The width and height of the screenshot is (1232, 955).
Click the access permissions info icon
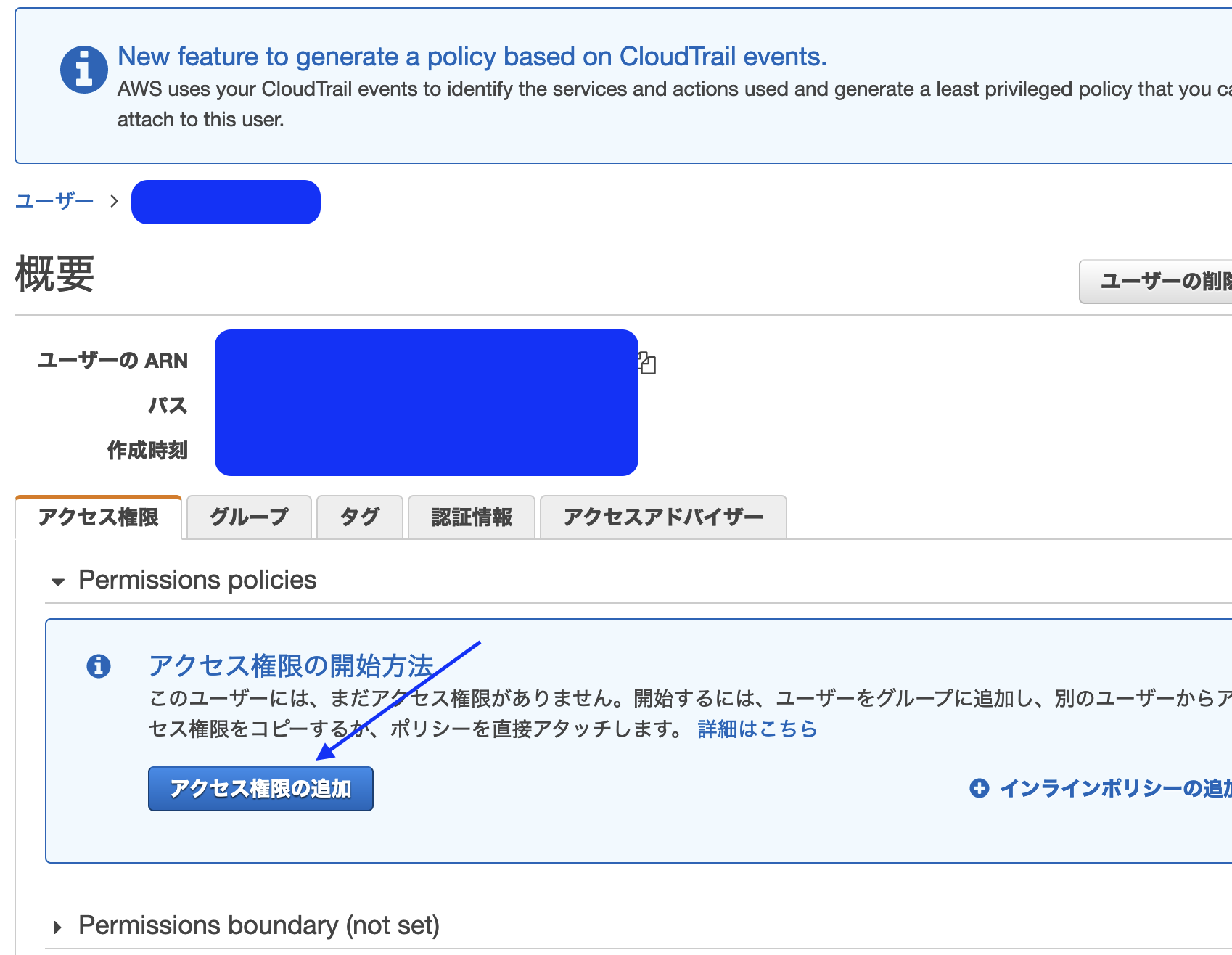tap(99, 665)
